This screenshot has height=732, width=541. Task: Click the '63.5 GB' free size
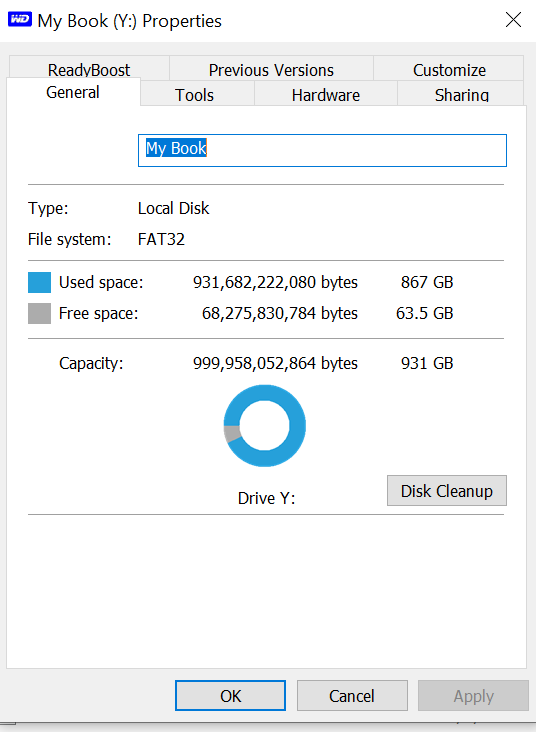[424, 313]
